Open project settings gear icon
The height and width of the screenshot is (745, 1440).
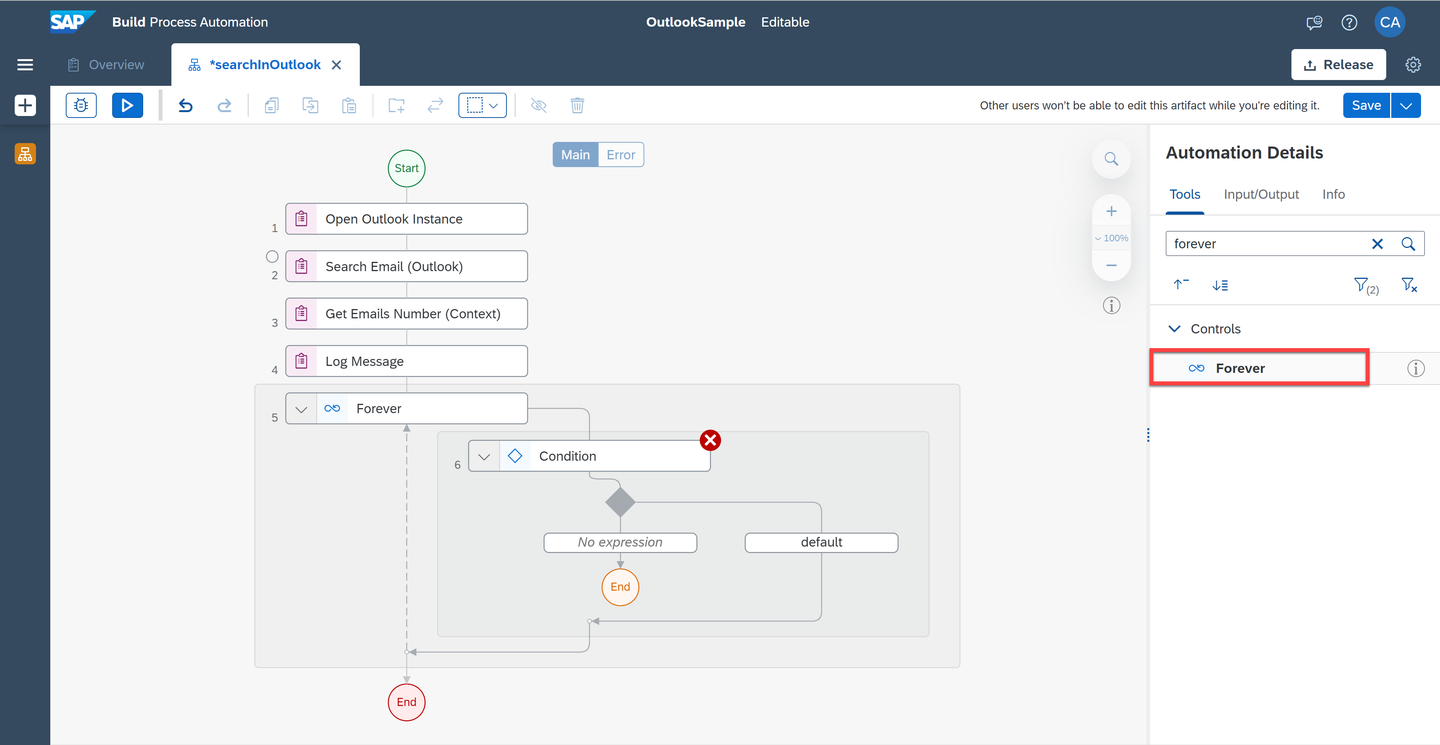coord(1413,65)
